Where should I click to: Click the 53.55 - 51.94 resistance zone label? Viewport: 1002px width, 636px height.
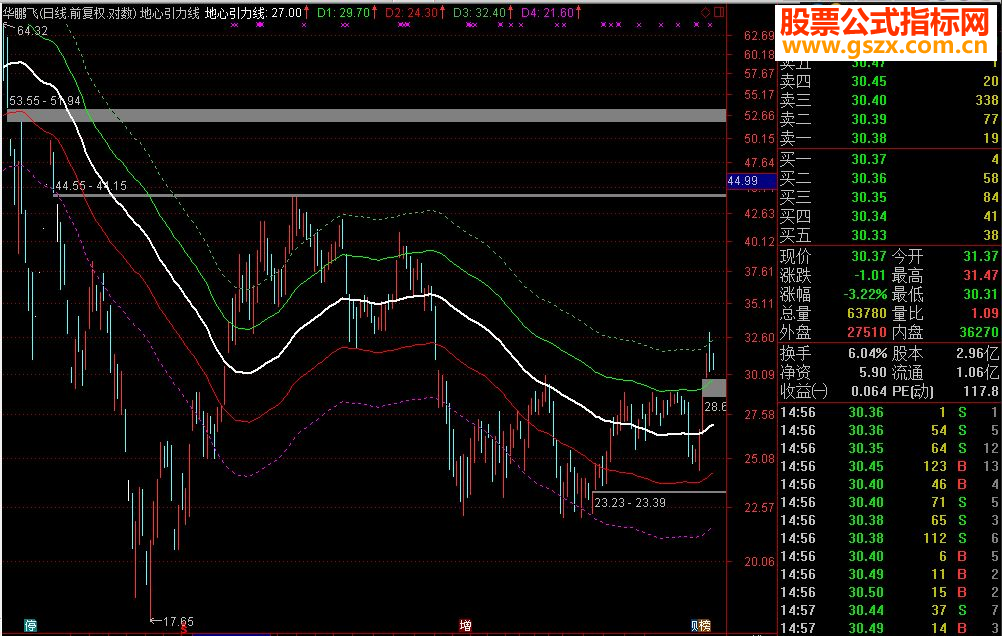click(x=45, y=101)
